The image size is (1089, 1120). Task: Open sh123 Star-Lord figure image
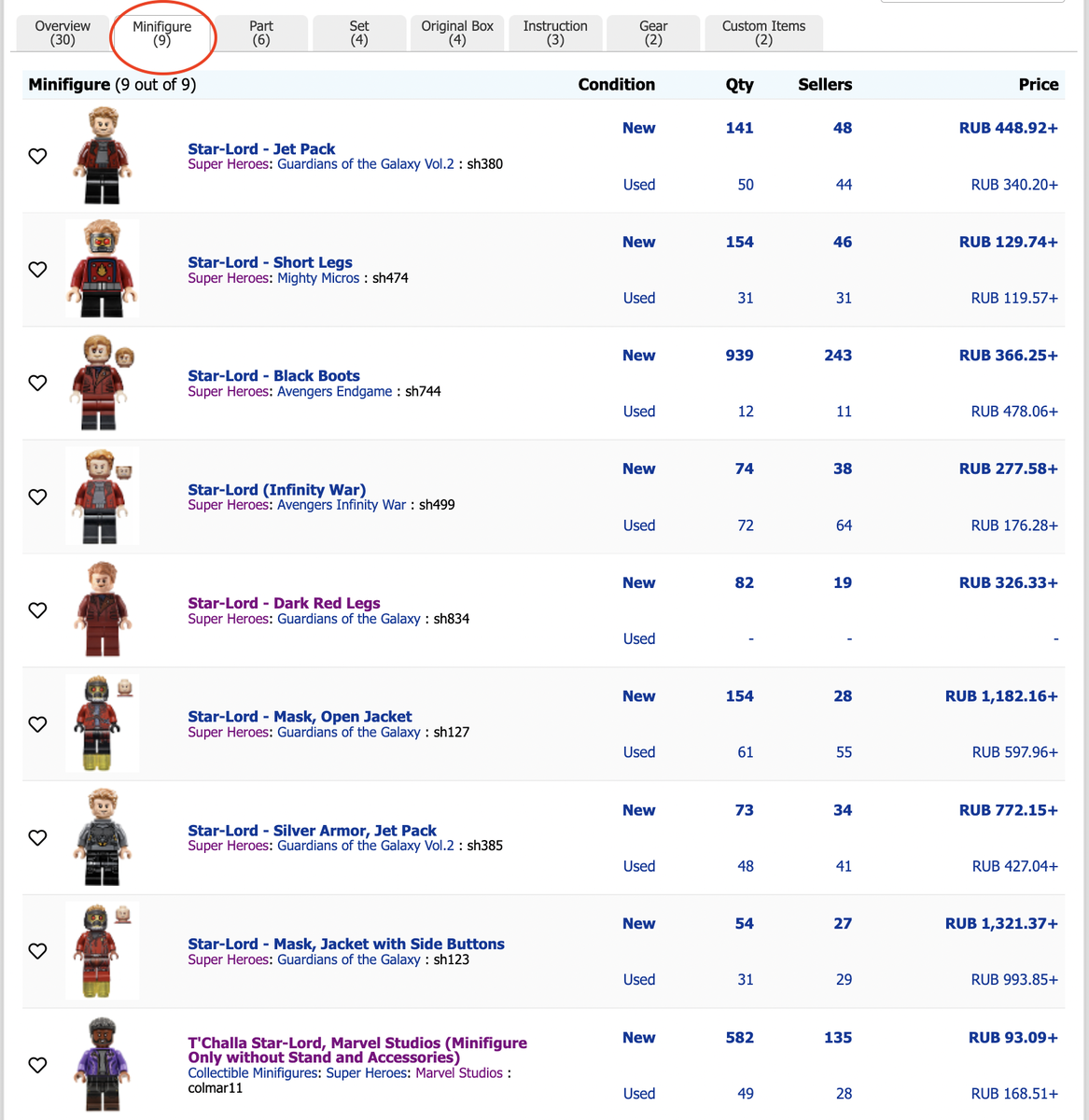103,951
